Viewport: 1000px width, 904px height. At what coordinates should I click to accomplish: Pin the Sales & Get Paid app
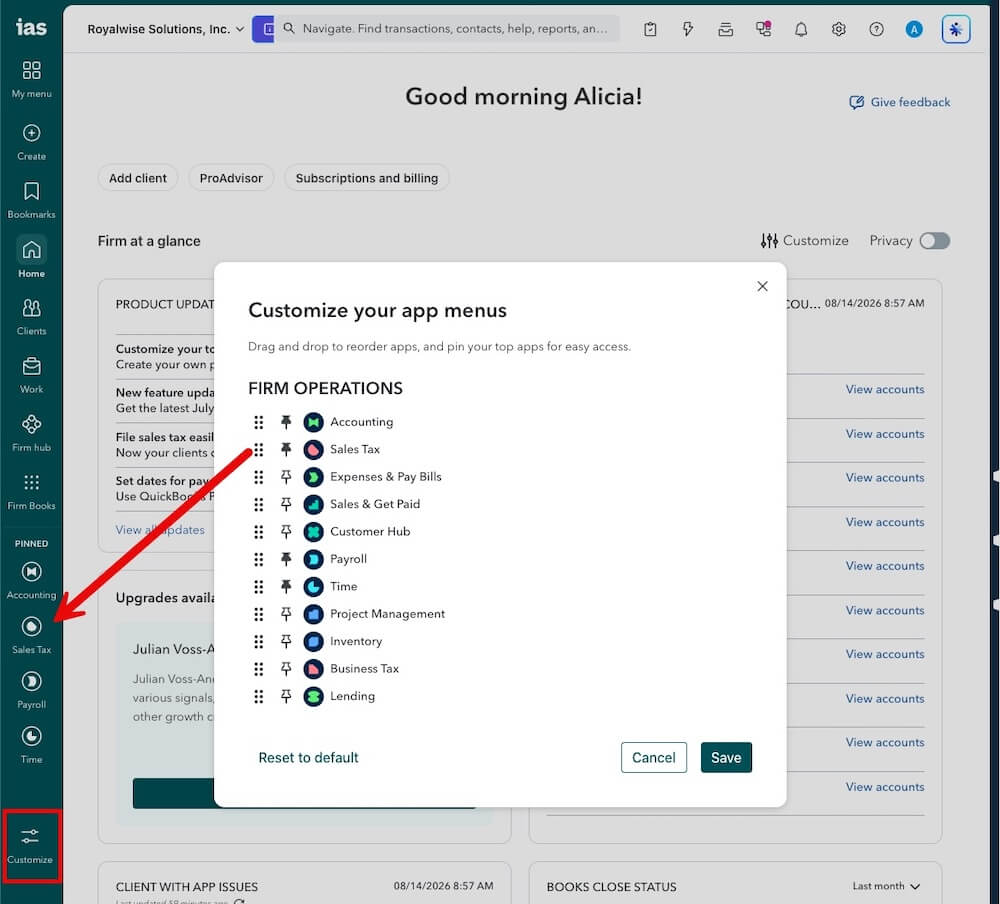pos(286,505)
